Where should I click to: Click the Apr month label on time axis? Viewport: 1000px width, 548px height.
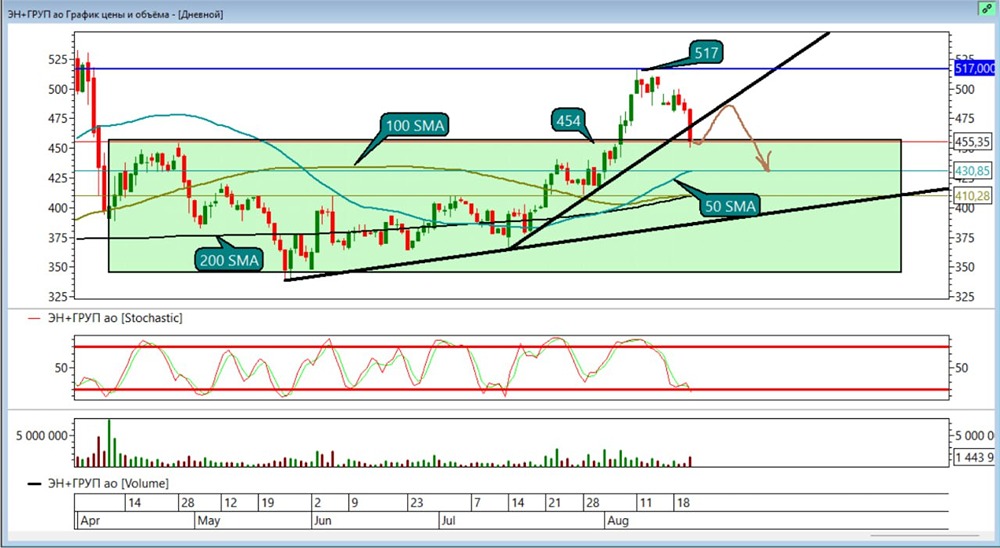pyautogui.click(x=90, y=521)
